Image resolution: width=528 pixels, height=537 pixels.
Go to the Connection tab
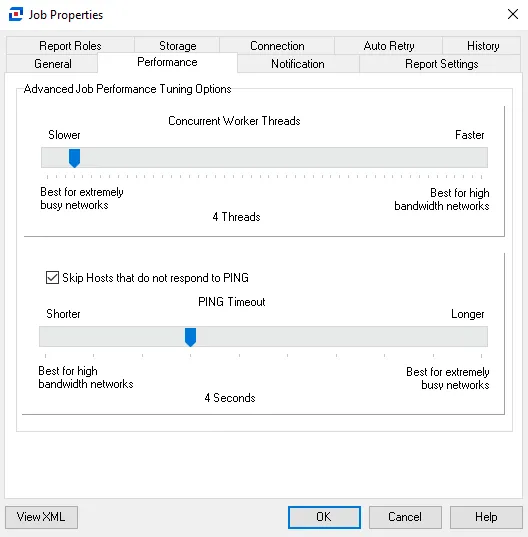pyautogui.click(x=277, y=46)
